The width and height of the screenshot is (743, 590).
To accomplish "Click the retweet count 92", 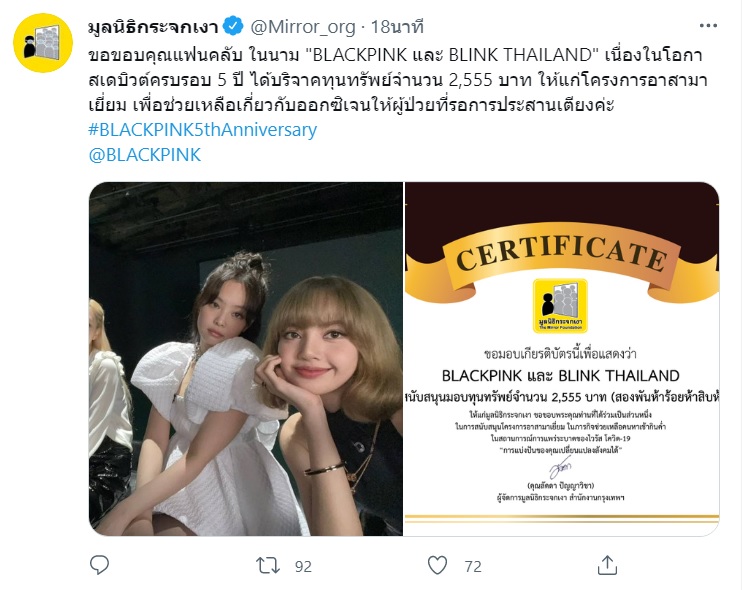I will (x=303, y=566).
